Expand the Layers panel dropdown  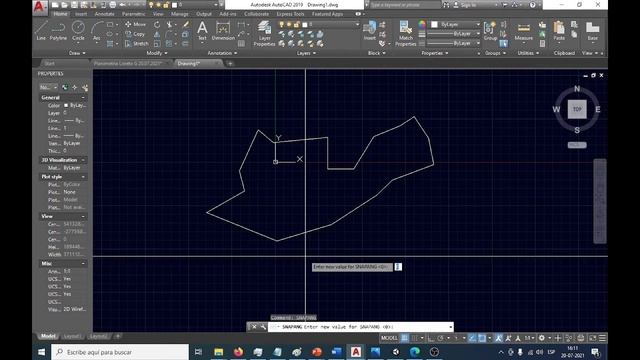(306, 53)
